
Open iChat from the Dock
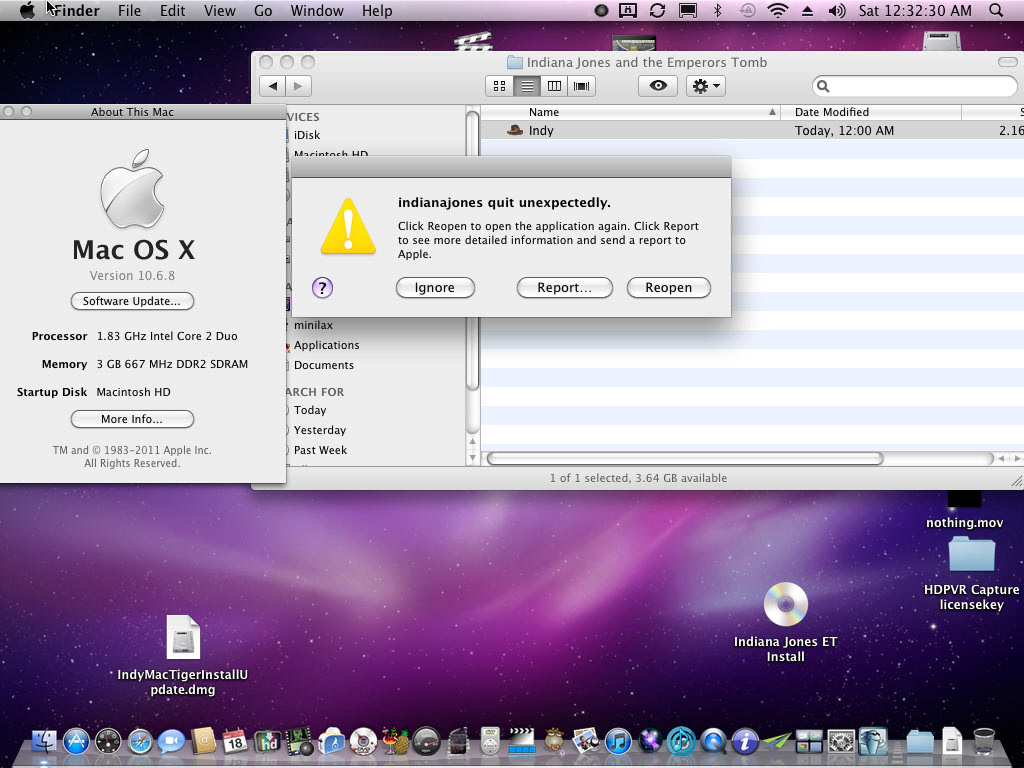tap(172, 742)
